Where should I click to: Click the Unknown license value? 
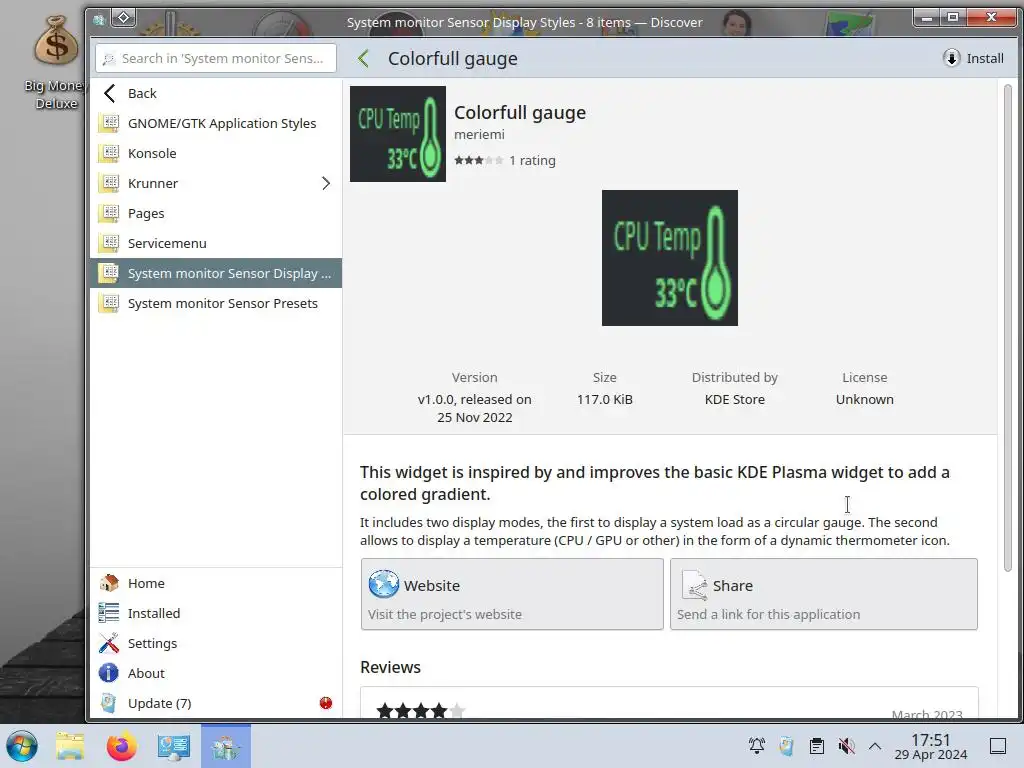pos(865,400)
